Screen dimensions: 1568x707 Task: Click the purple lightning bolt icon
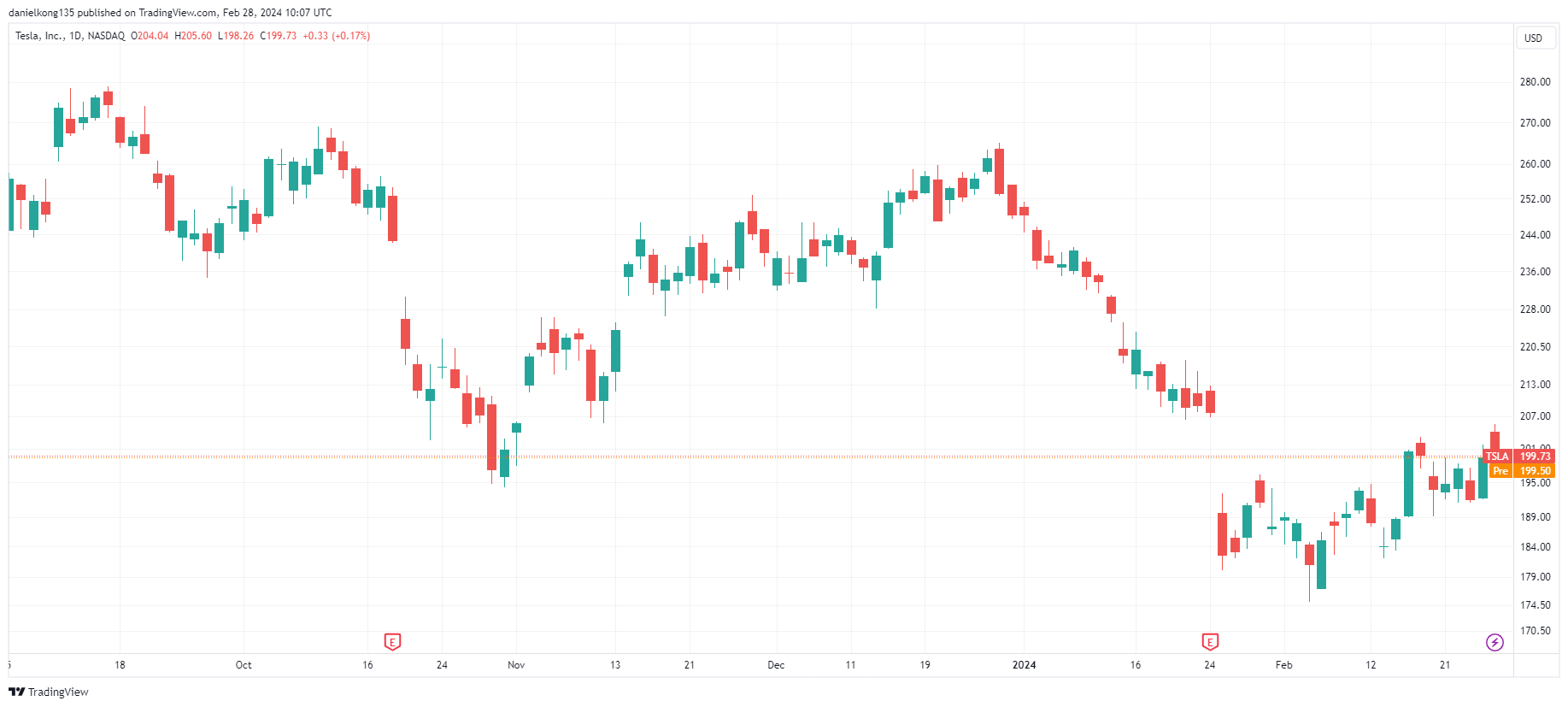[1495, 642]
